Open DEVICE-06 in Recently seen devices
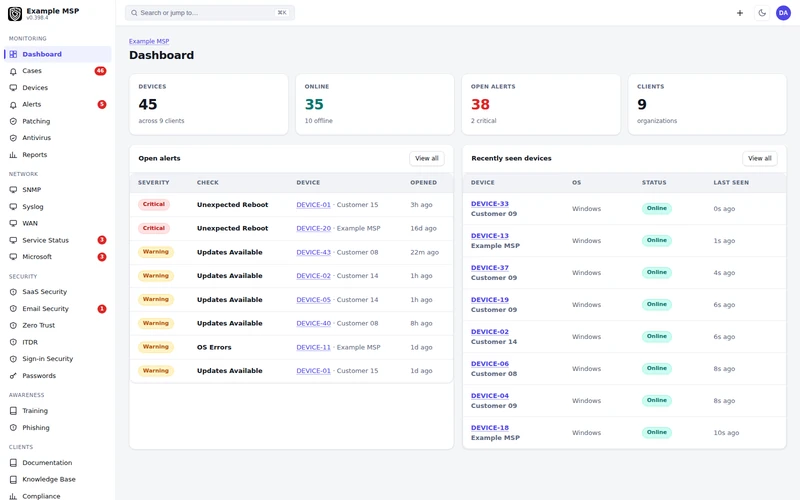This screenshot has width=800, height=500. [490, 364]
